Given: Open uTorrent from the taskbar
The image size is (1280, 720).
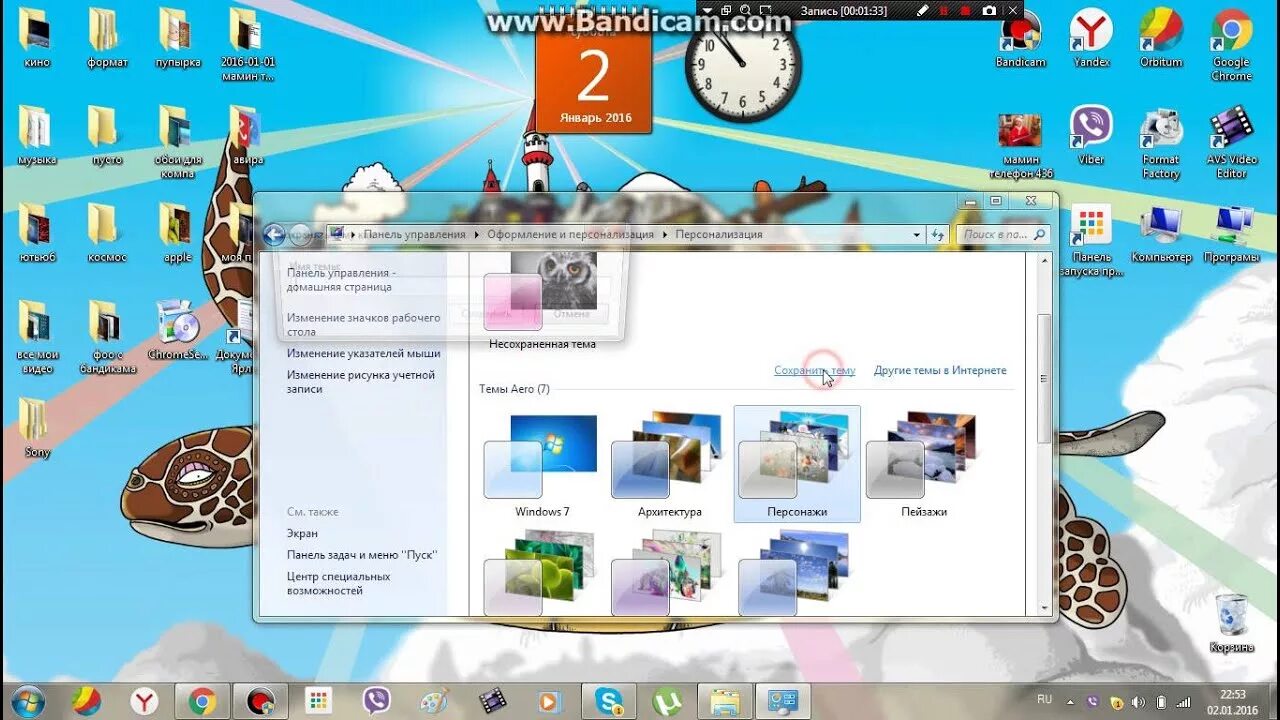Looking at the screenshot, I should [x=666, y=701].
